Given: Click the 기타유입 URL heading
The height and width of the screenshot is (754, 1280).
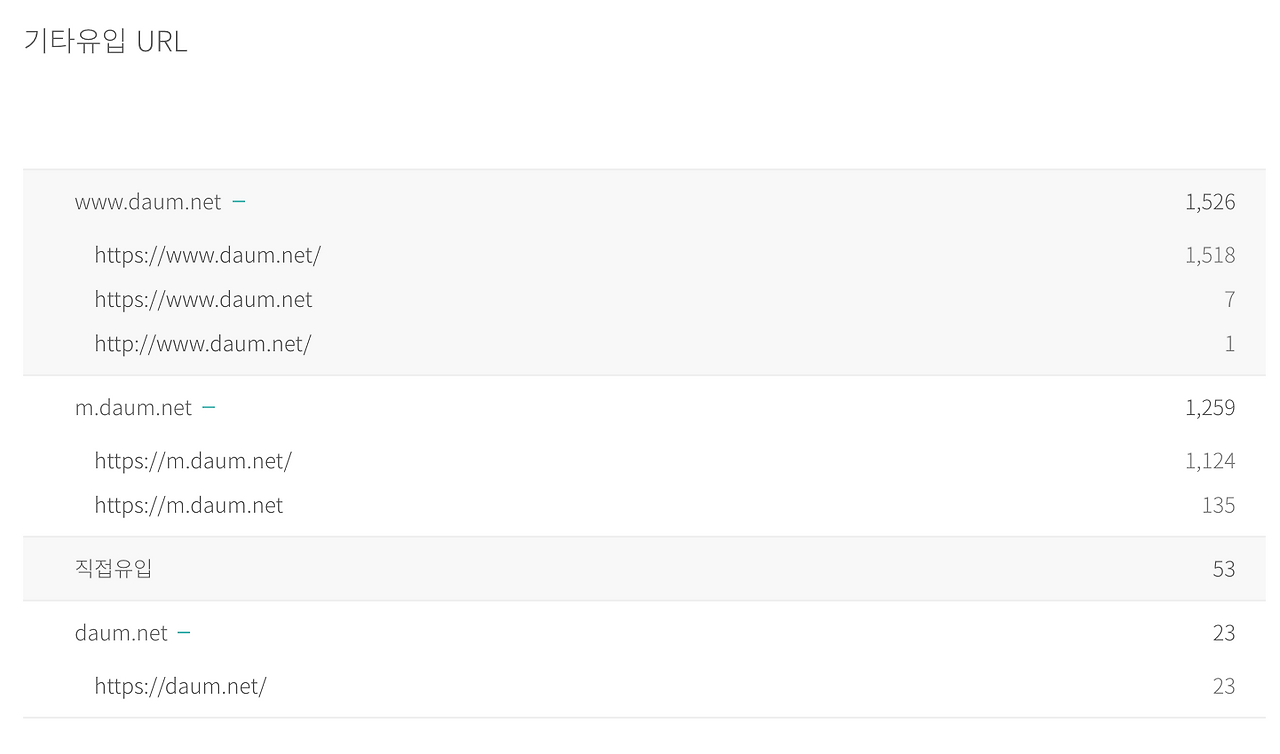Looking at the screenshot, I should [105, 41].
